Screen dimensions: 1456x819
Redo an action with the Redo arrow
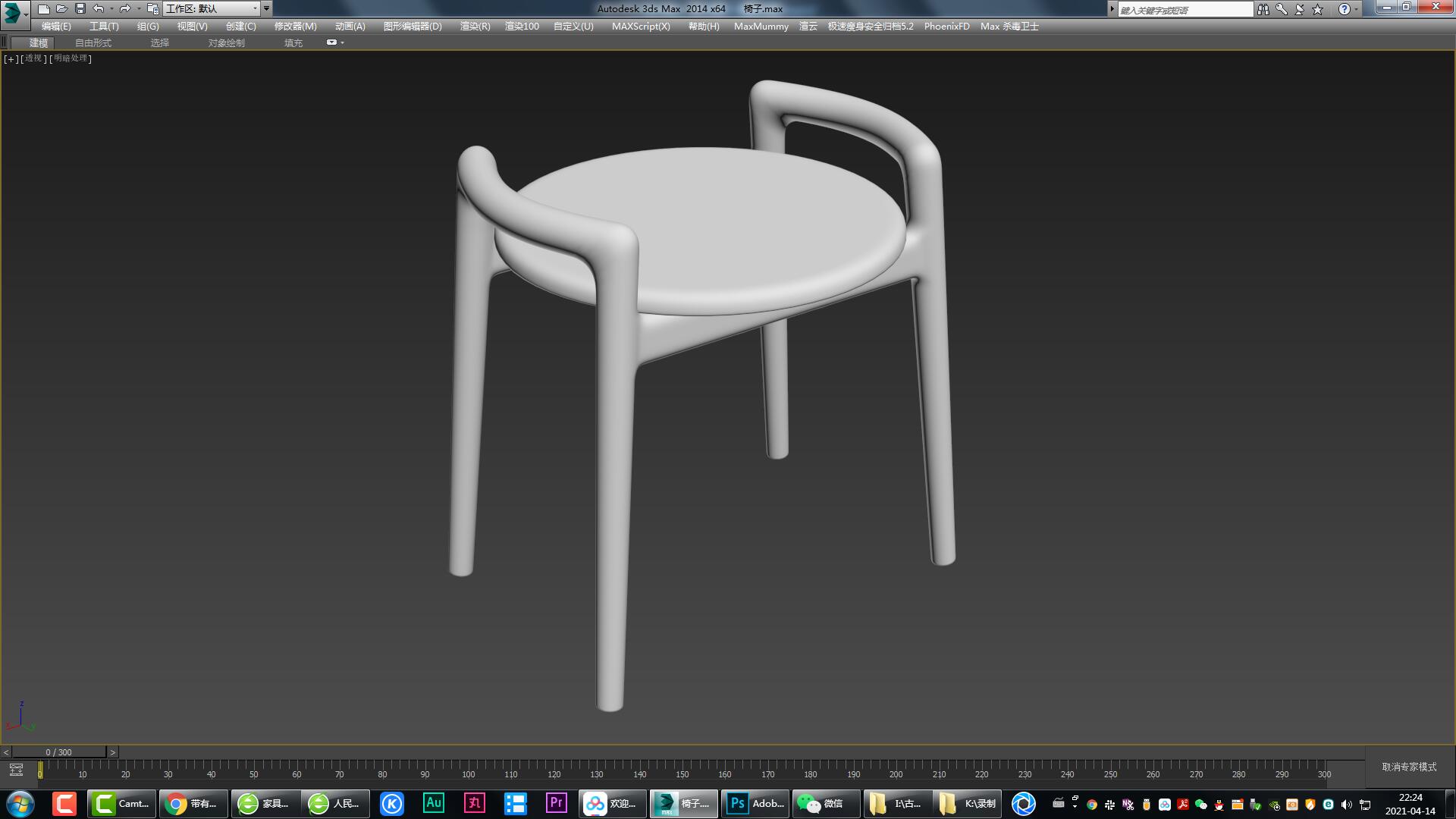(x=124, y=8)
